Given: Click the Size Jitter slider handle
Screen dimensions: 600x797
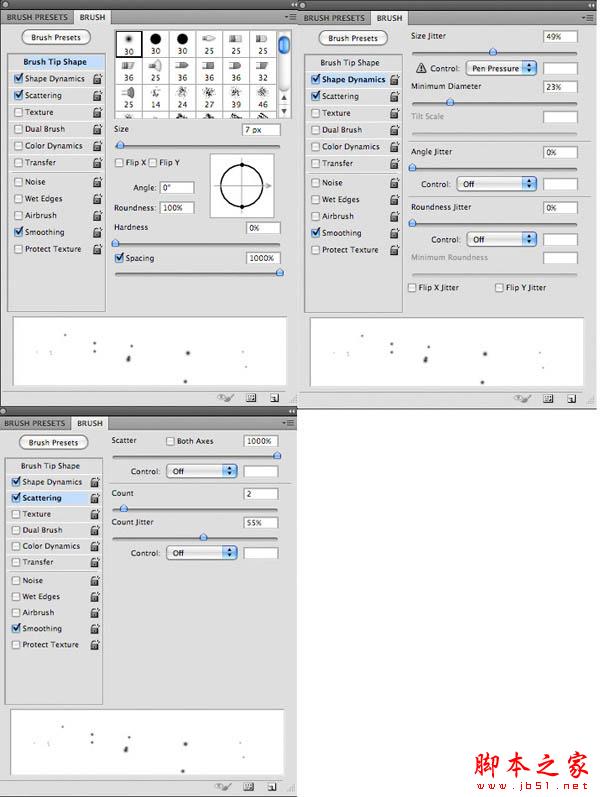Looking at the screenshot, I should point(493,52).
